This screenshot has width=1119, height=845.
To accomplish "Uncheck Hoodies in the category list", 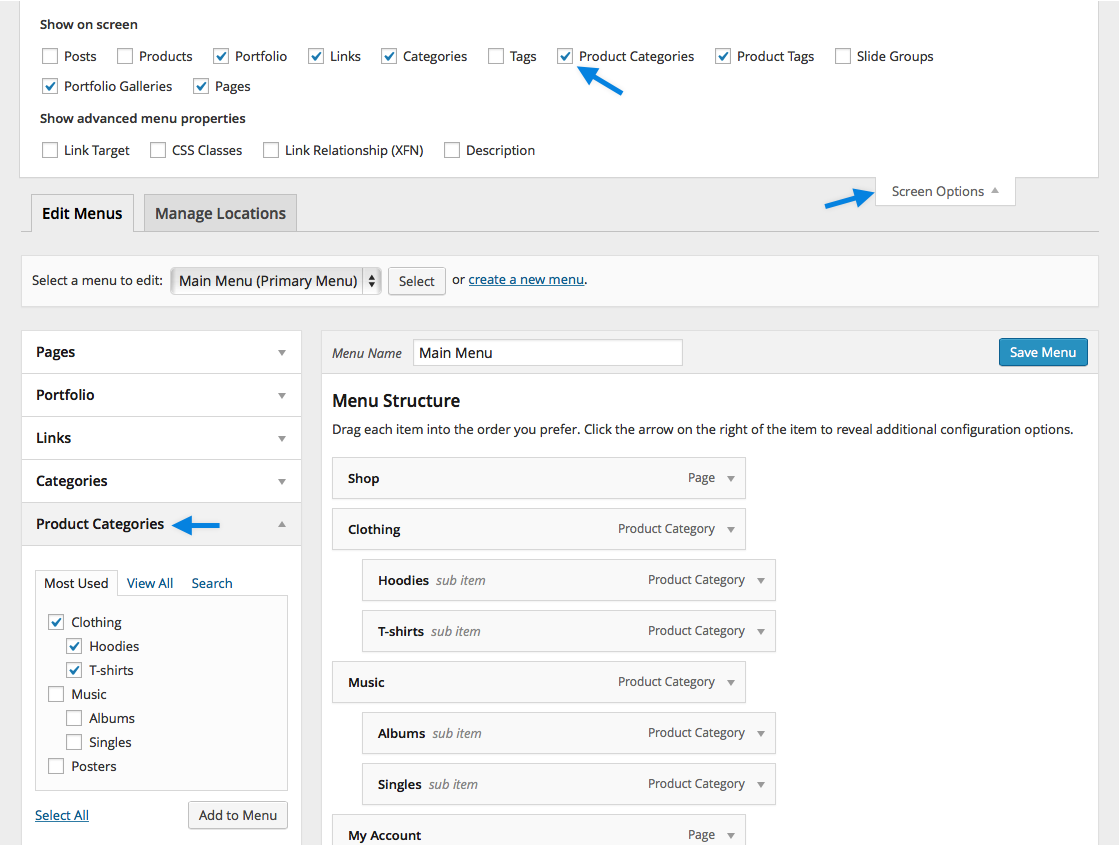I will [x=74, y=647].
